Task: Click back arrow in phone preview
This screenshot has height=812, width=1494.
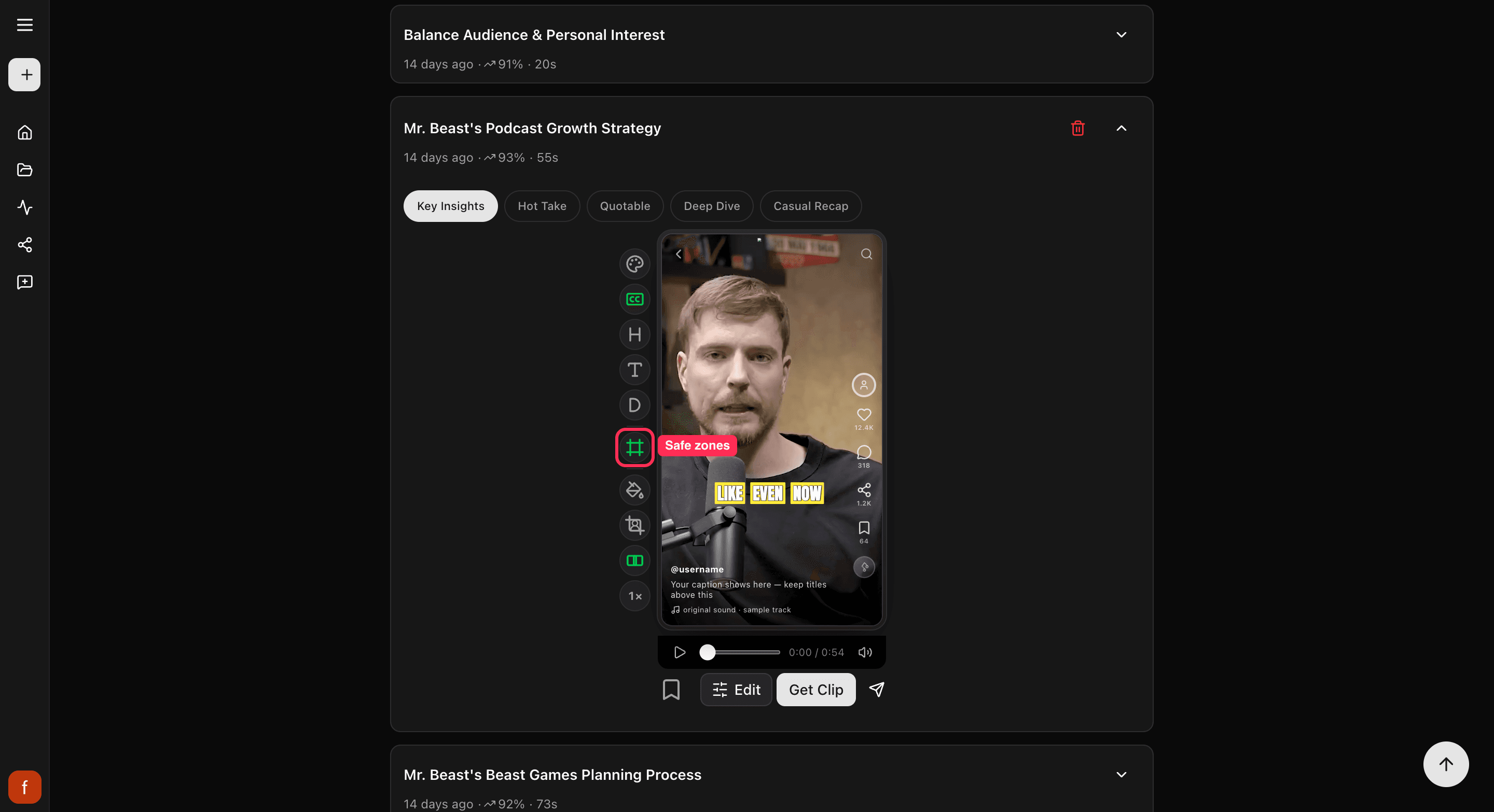Action: [x=678, y=254]
